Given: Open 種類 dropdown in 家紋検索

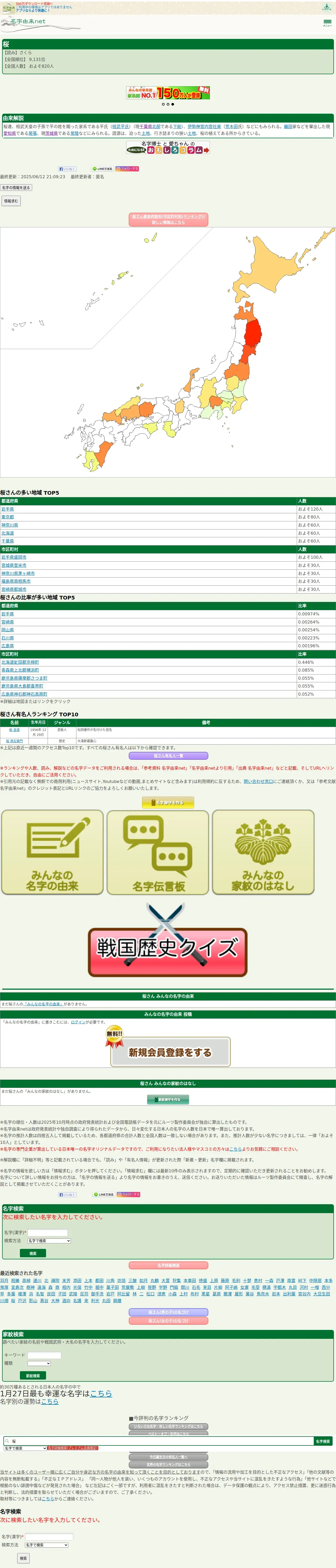Looking at the screenshot, I should (x=39, y=1363).
